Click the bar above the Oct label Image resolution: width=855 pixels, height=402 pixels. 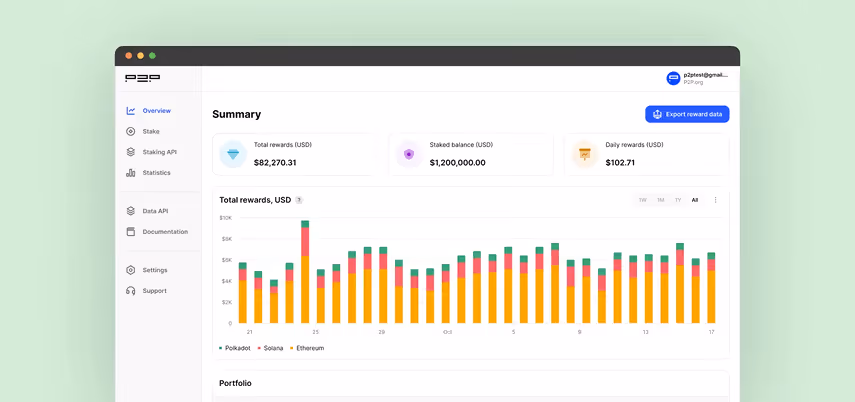click(x=445, y=293)
